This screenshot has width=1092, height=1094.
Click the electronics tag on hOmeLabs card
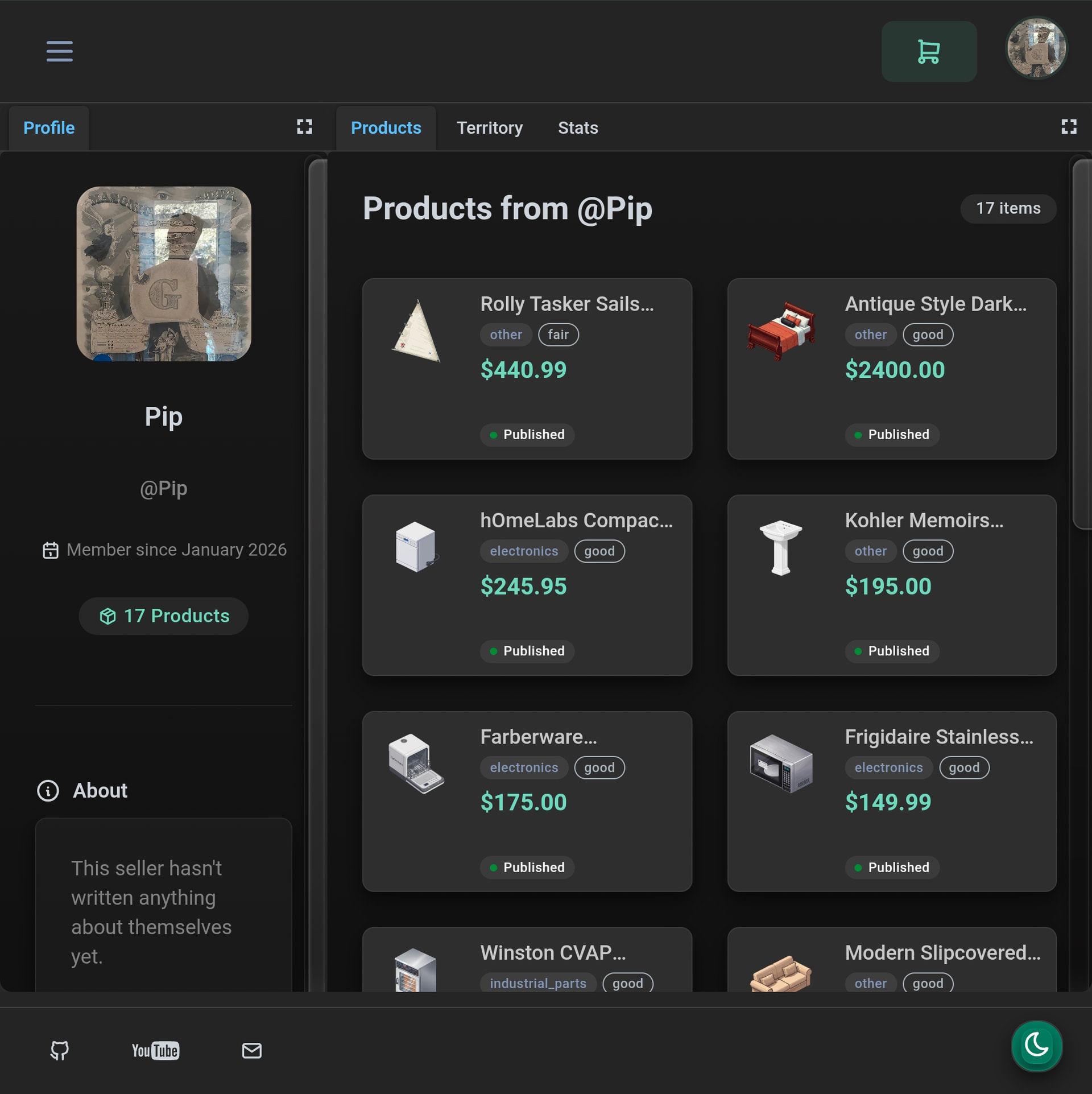click(523, 551)
